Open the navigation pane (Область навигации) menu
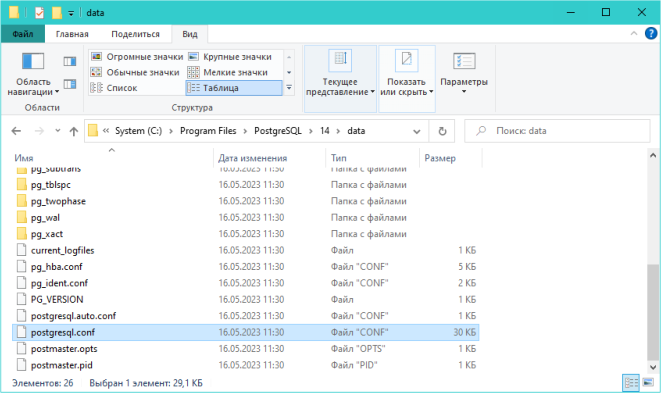Image resolution: width=661 pixels, height=393 pixels. 33,74
